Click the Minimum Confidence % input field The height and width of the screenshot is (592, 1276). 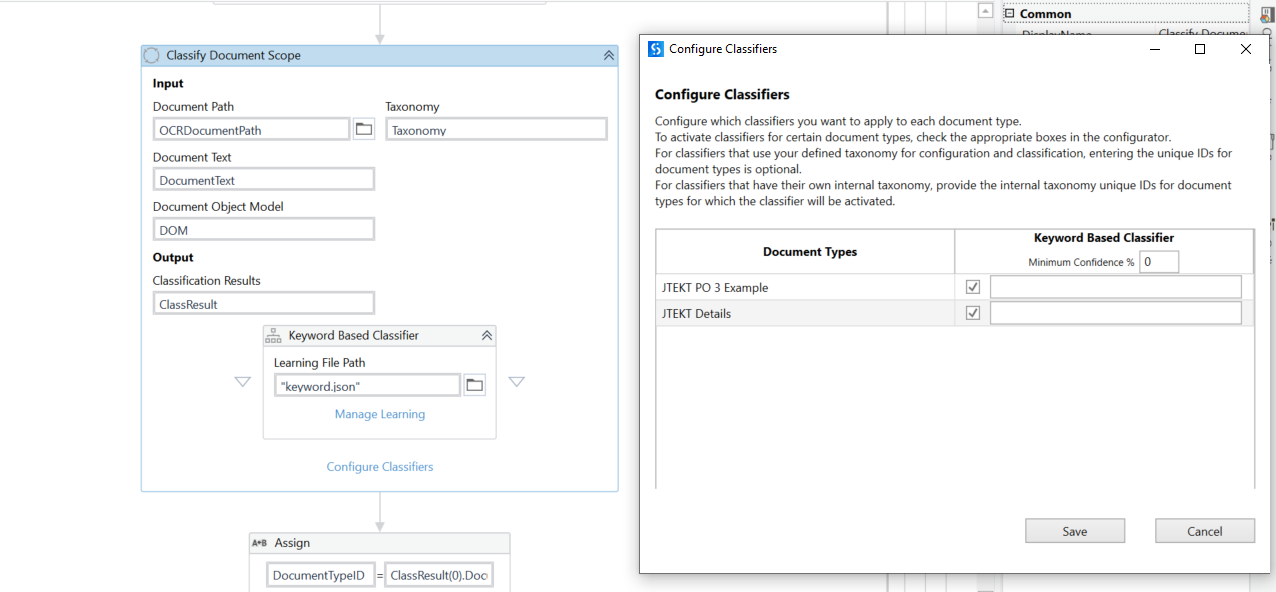coord(1159,262)
